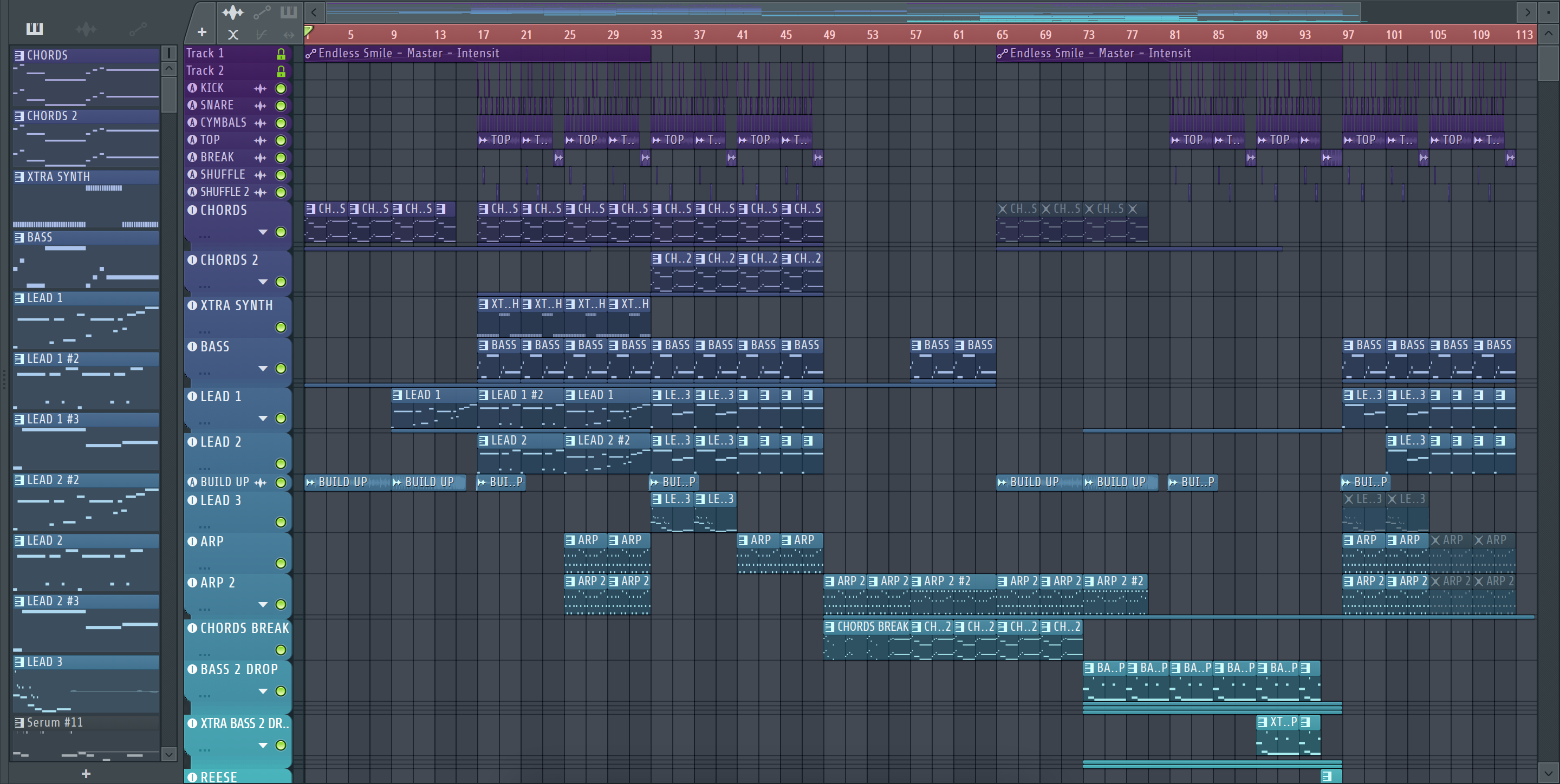Viewport: 1560px width, 784px height.
Task: Click bar 33 on timeline ruler
Action: 656,35
